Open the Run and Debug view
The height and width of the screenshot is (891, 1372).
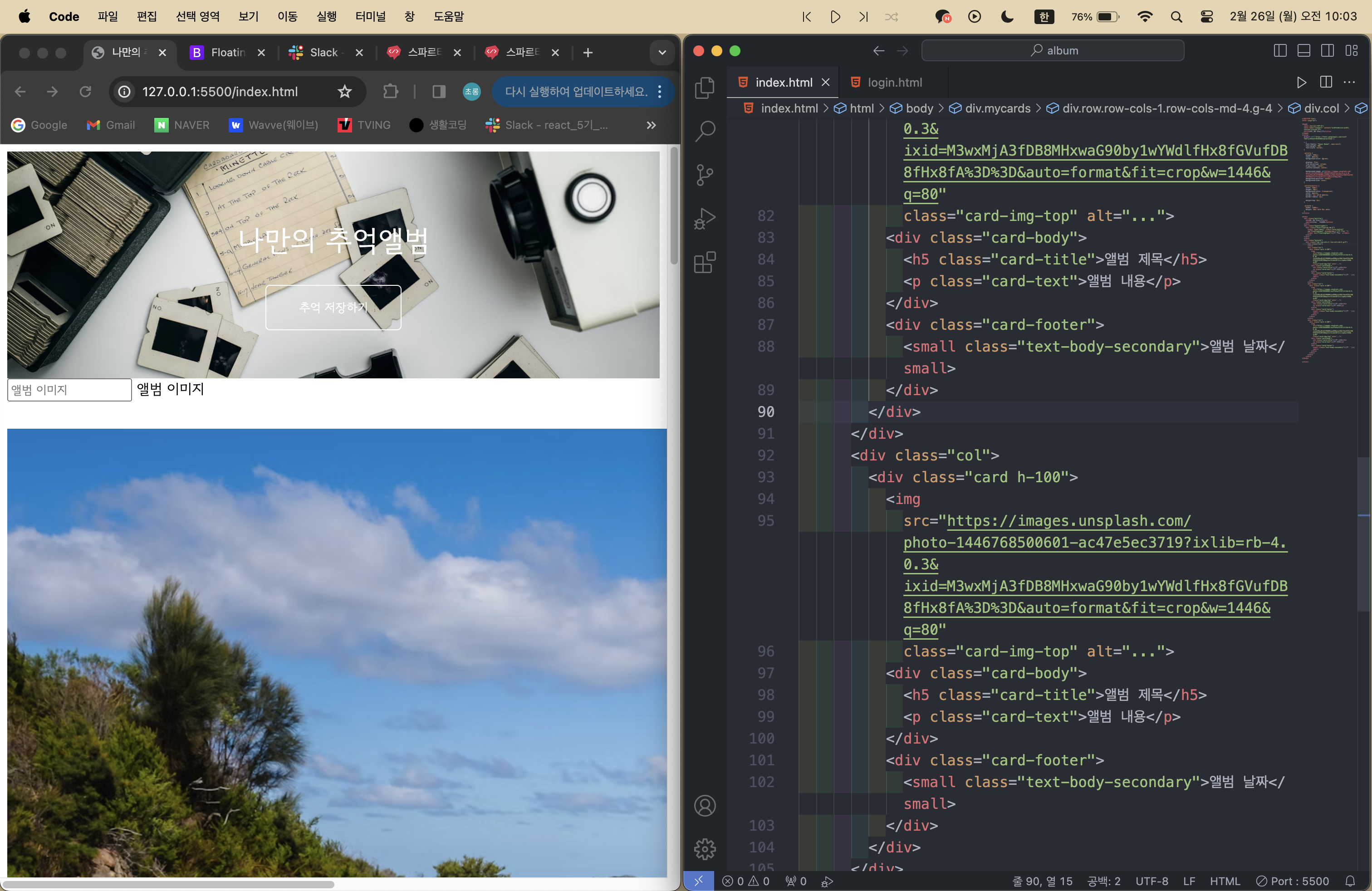(705, 219)
